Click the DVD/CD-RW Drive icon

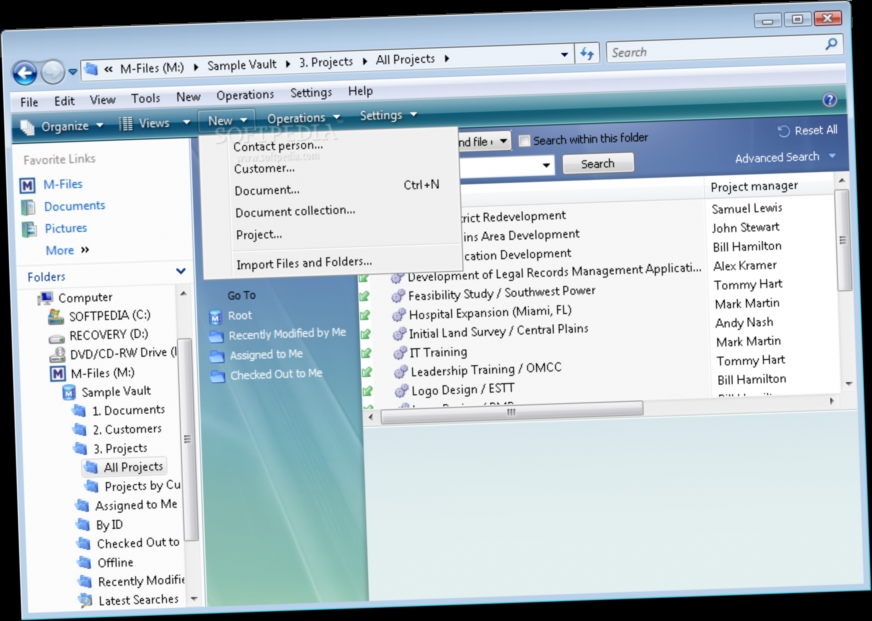(x=57, y=354)
